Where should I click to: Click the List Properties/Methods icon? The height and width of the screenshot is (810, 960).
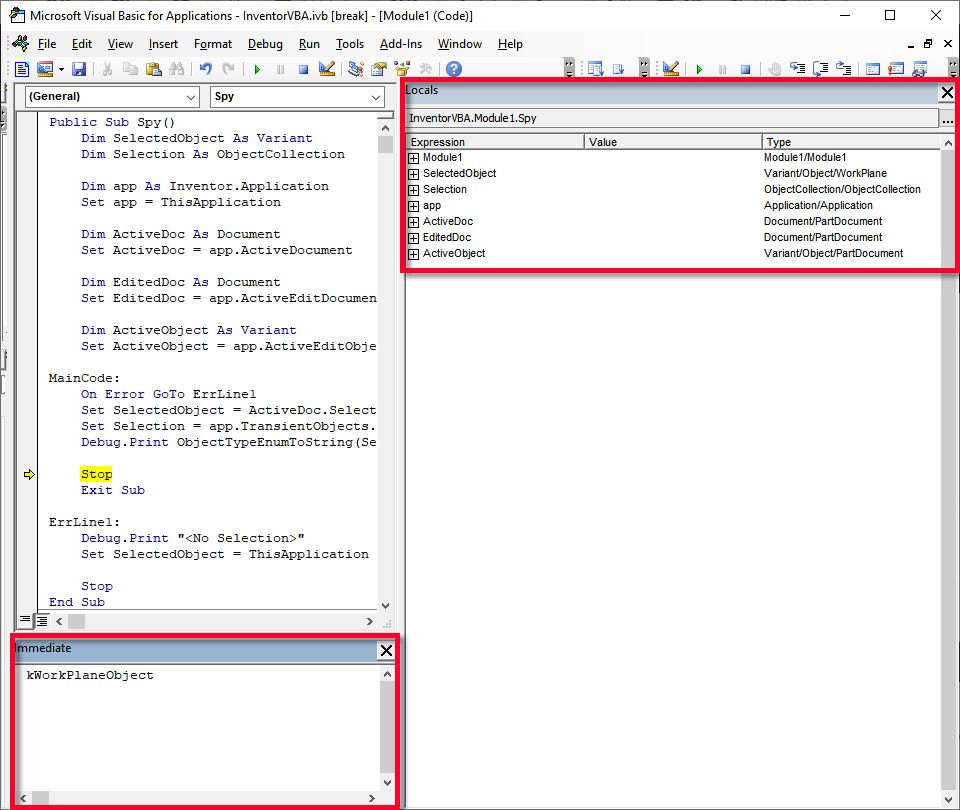coord(595,69)
